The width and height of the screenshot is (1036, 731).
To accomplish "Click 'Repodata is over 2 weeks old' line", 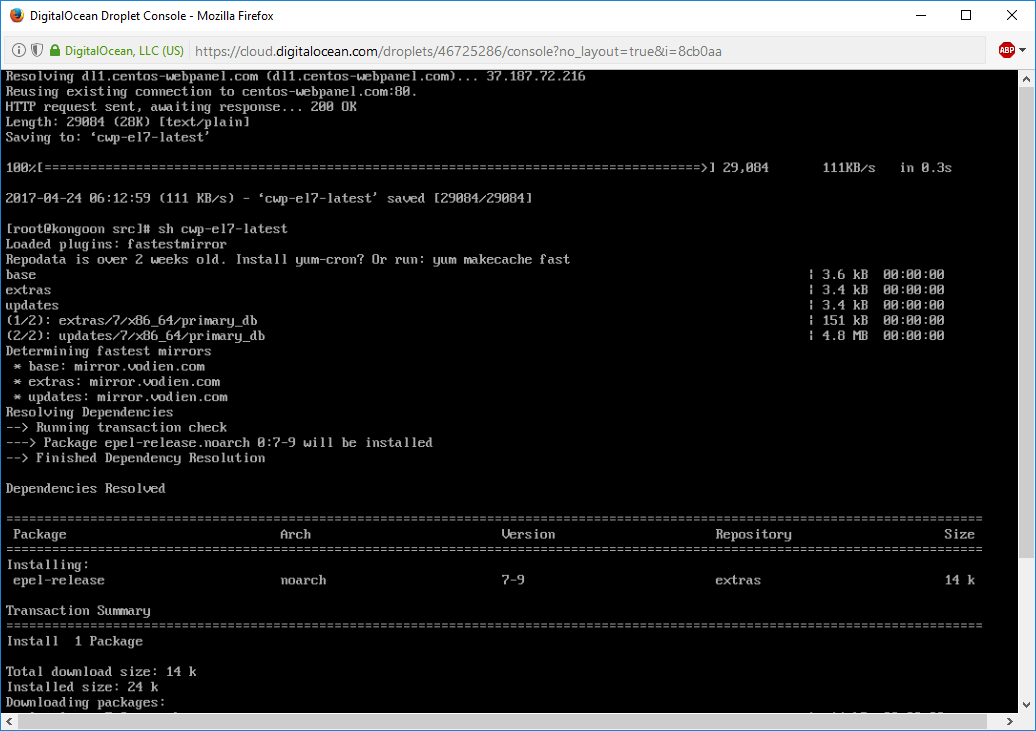I will pyautogui.click(x=288, y=259).
